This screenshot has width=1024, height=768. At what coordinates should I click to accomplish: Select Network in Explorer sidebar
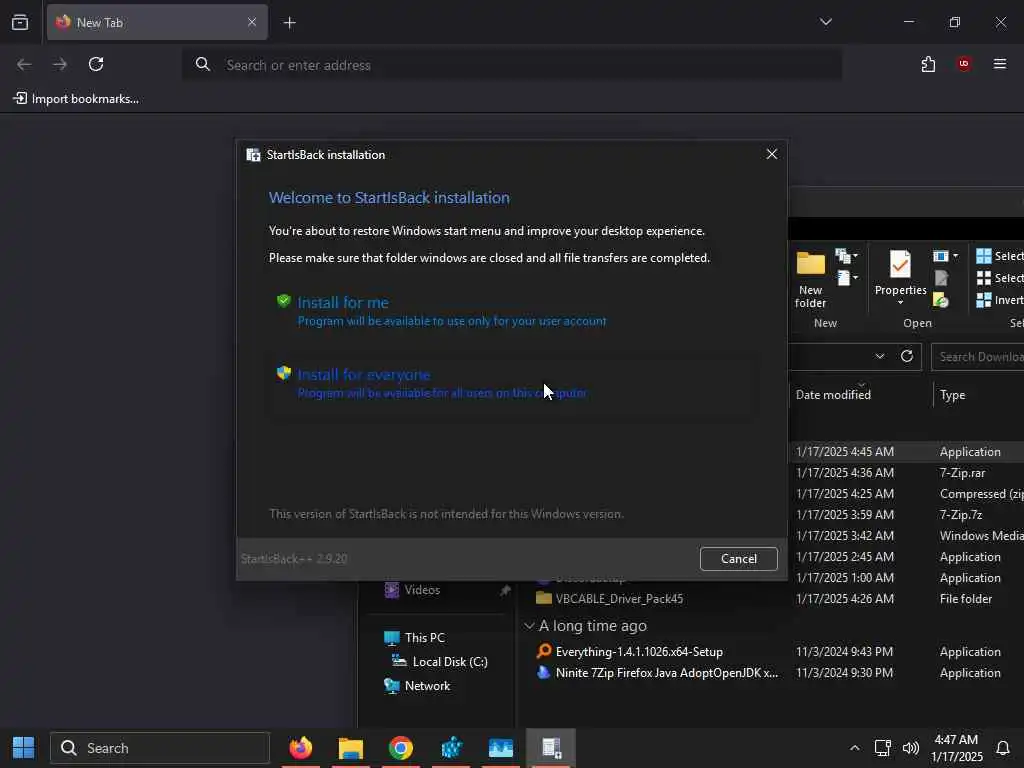coord(427,686)
